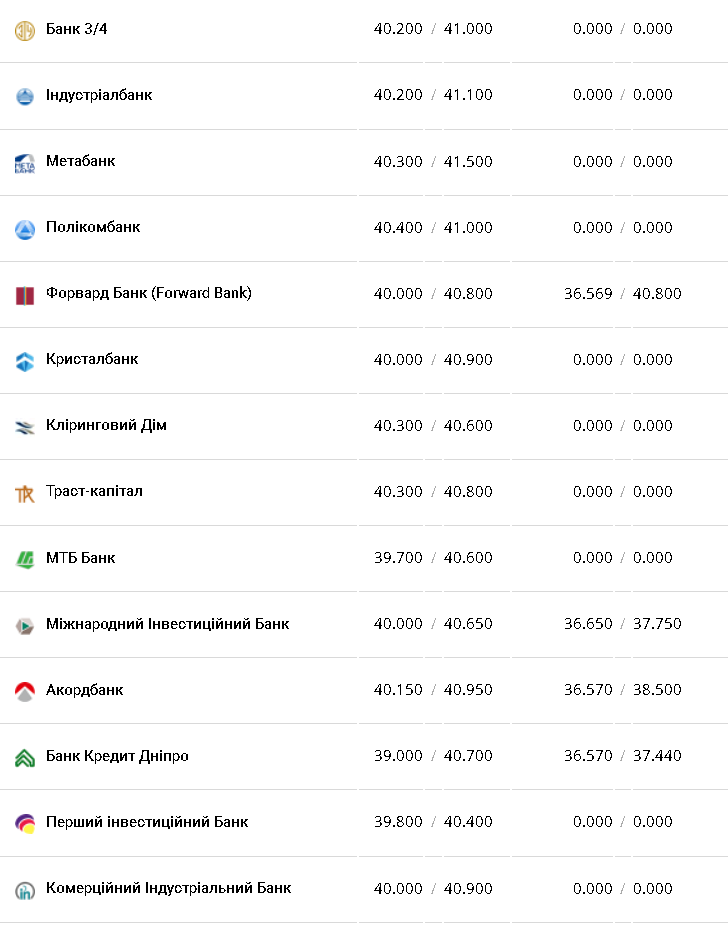
Task: Open the Міжнародний Інвестиційний Банк link
Action: click(x=167, y=624)
